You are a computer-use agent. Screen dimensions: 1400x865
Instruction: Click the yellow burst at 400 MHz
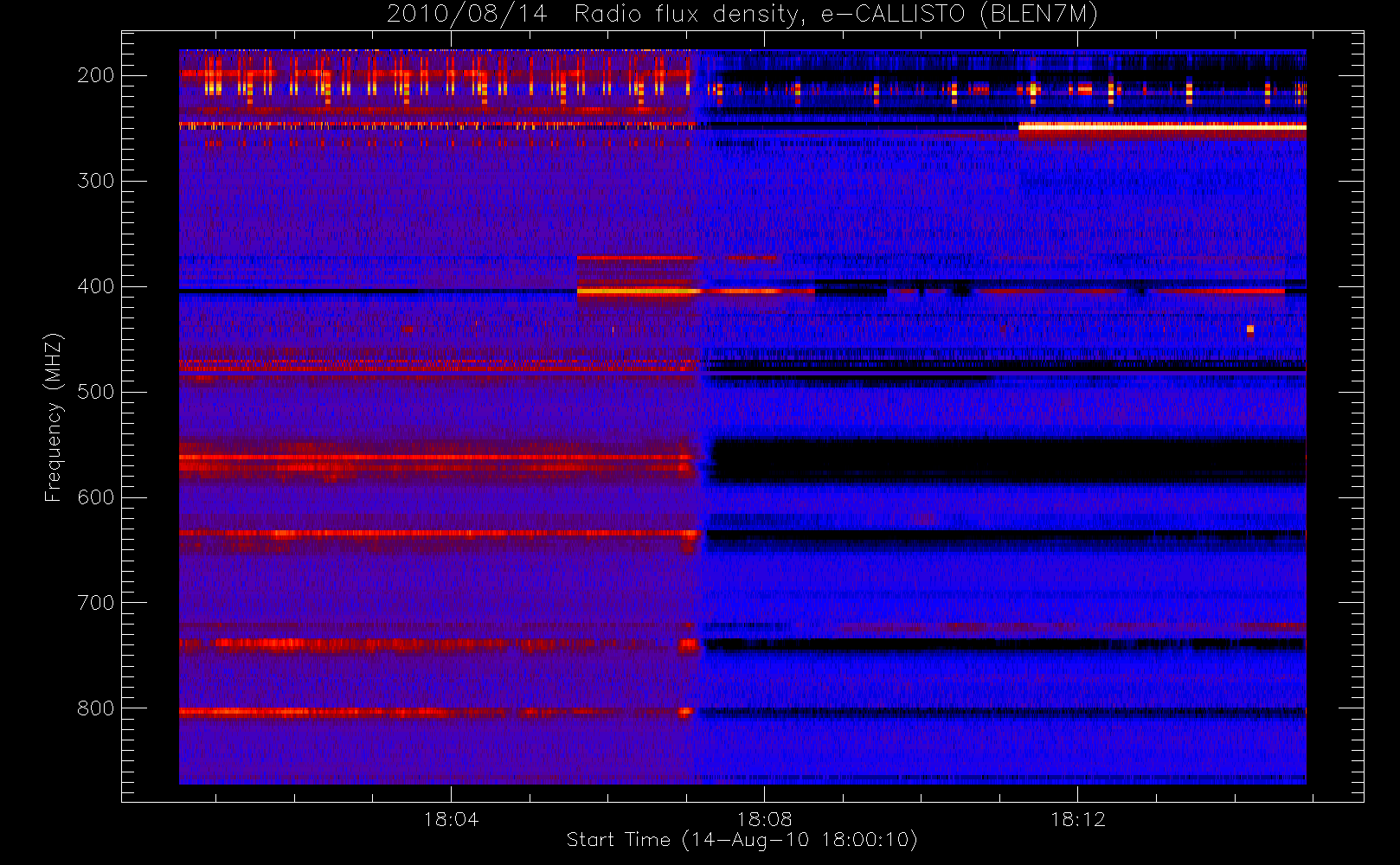tap(638, 292)
